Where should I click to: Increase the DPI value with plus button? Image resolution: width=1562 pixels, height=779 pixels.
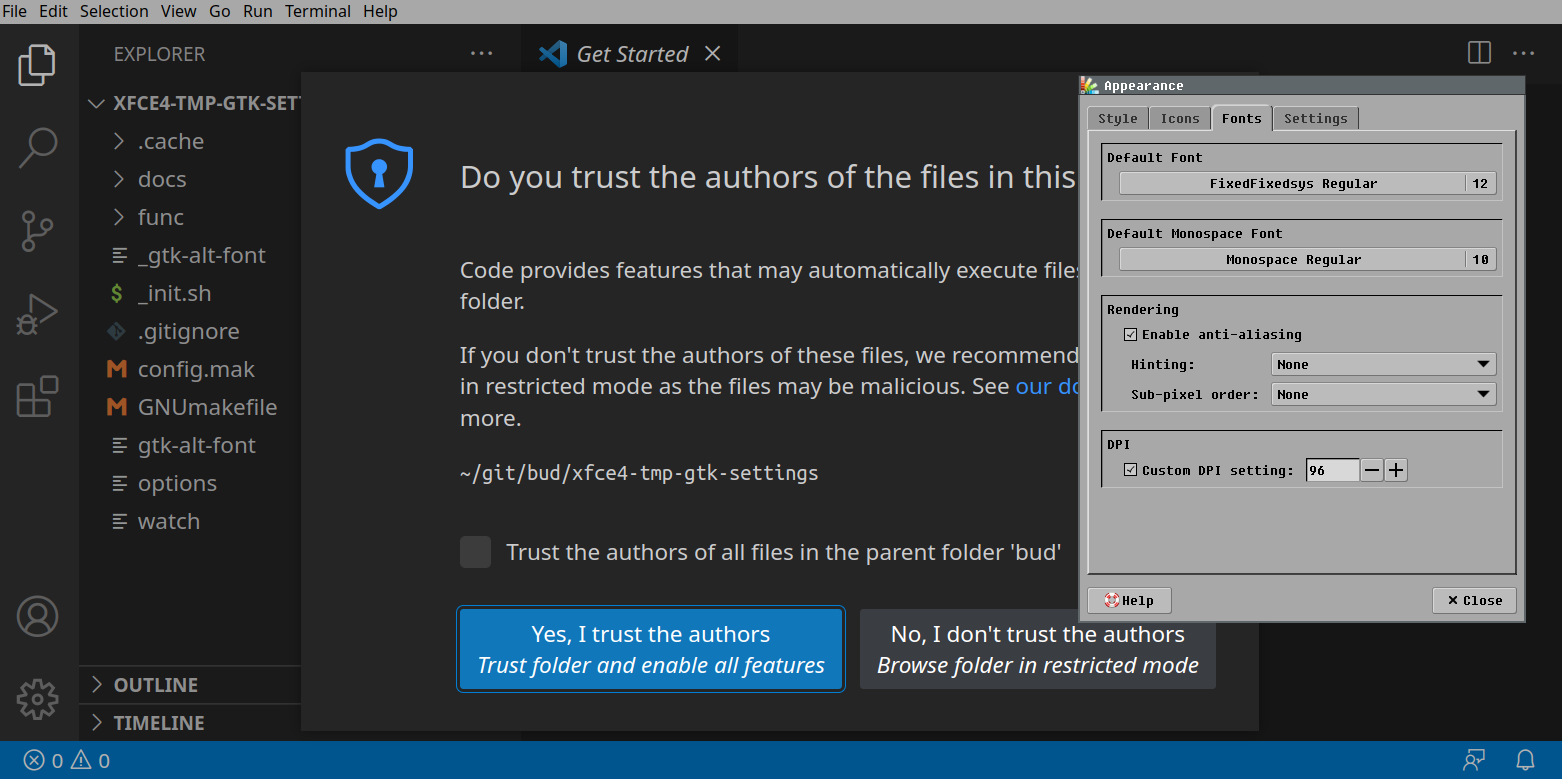tap(1396, 470)
